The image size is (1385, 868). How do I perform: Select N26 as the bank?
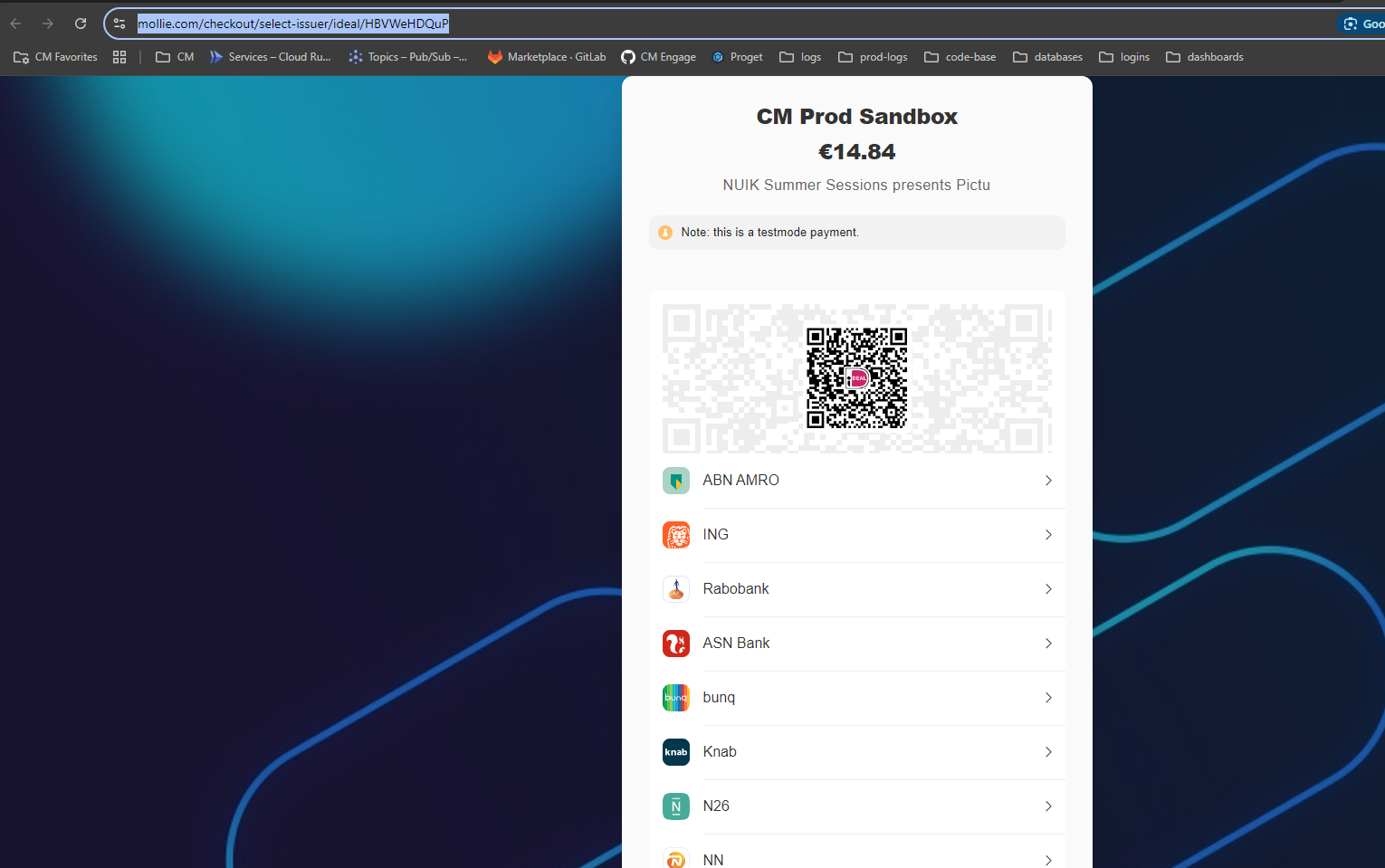[856, 806]
